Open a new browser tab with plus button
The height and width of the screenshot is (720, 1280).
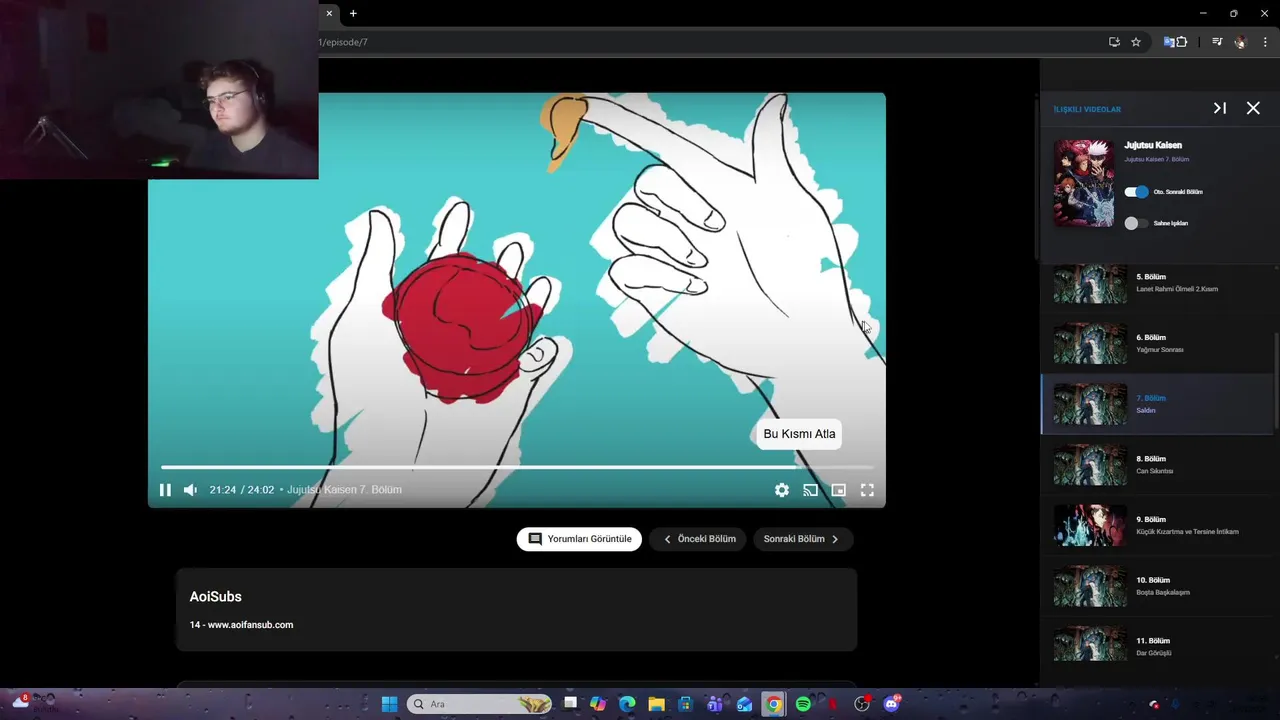tap(353, 13)
